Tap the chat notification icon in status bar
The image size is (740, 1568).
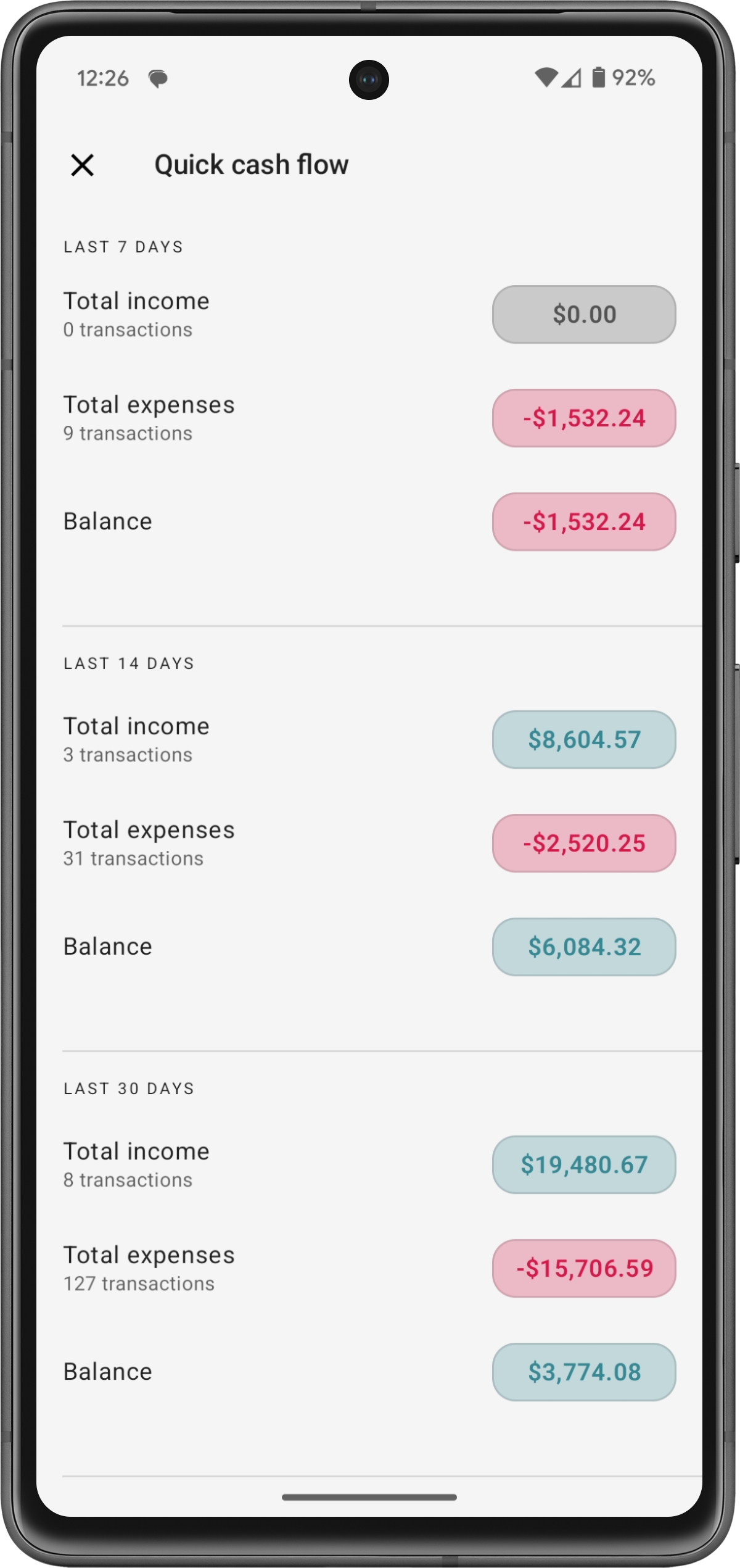158,79
